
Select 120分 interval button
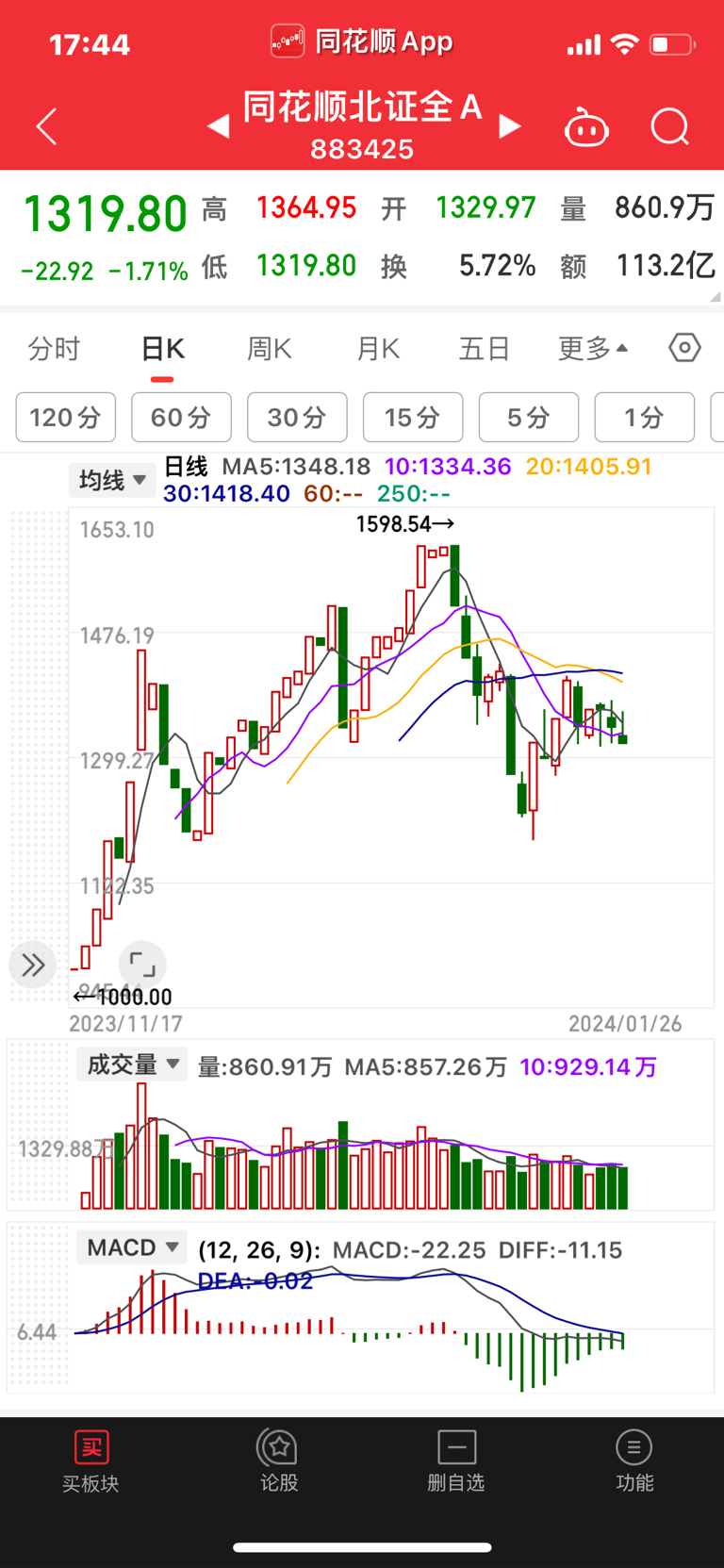point(66,417)
